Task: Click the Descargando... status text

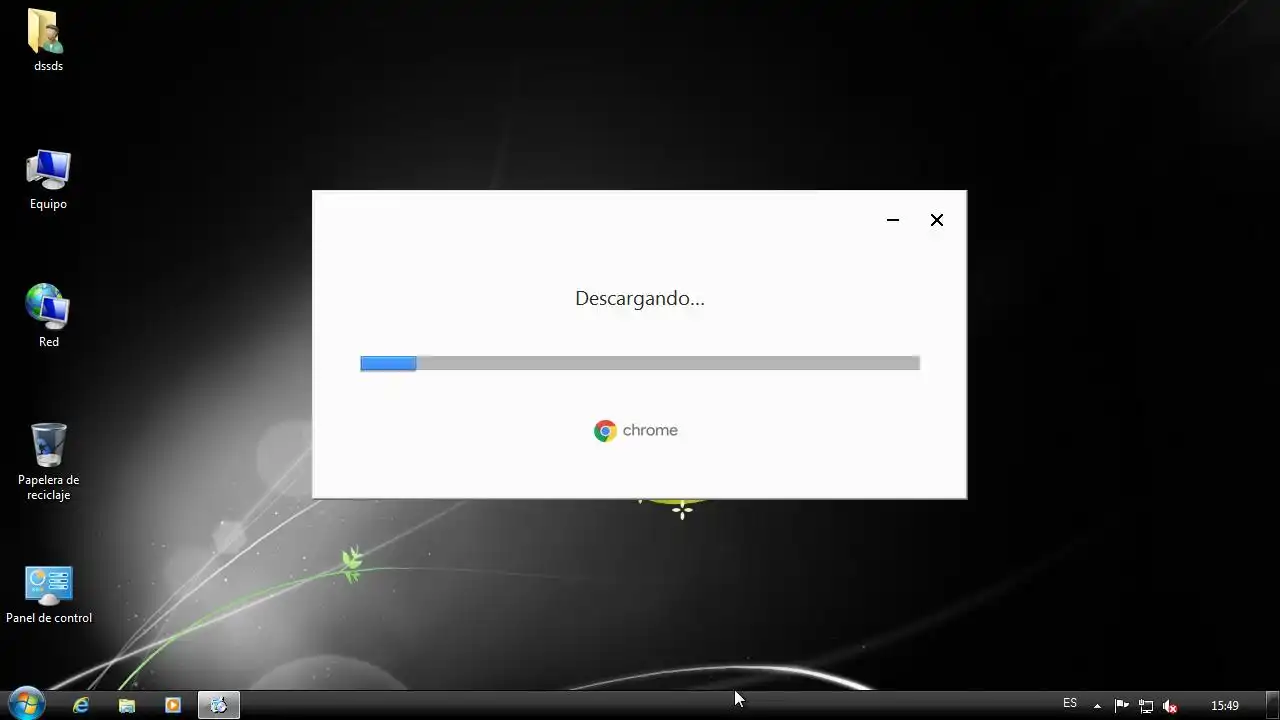Action: 640,298
